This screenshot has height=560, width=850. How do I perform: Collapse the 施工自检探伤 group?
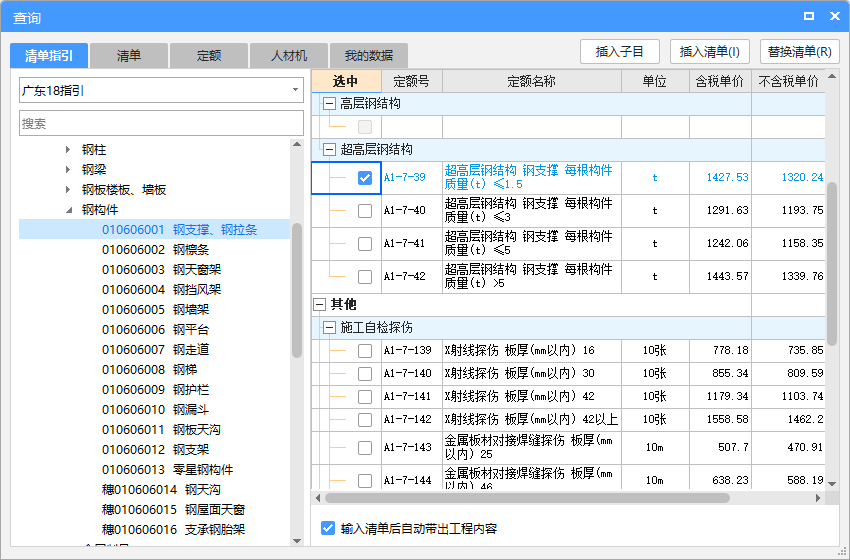coord(329,327)
